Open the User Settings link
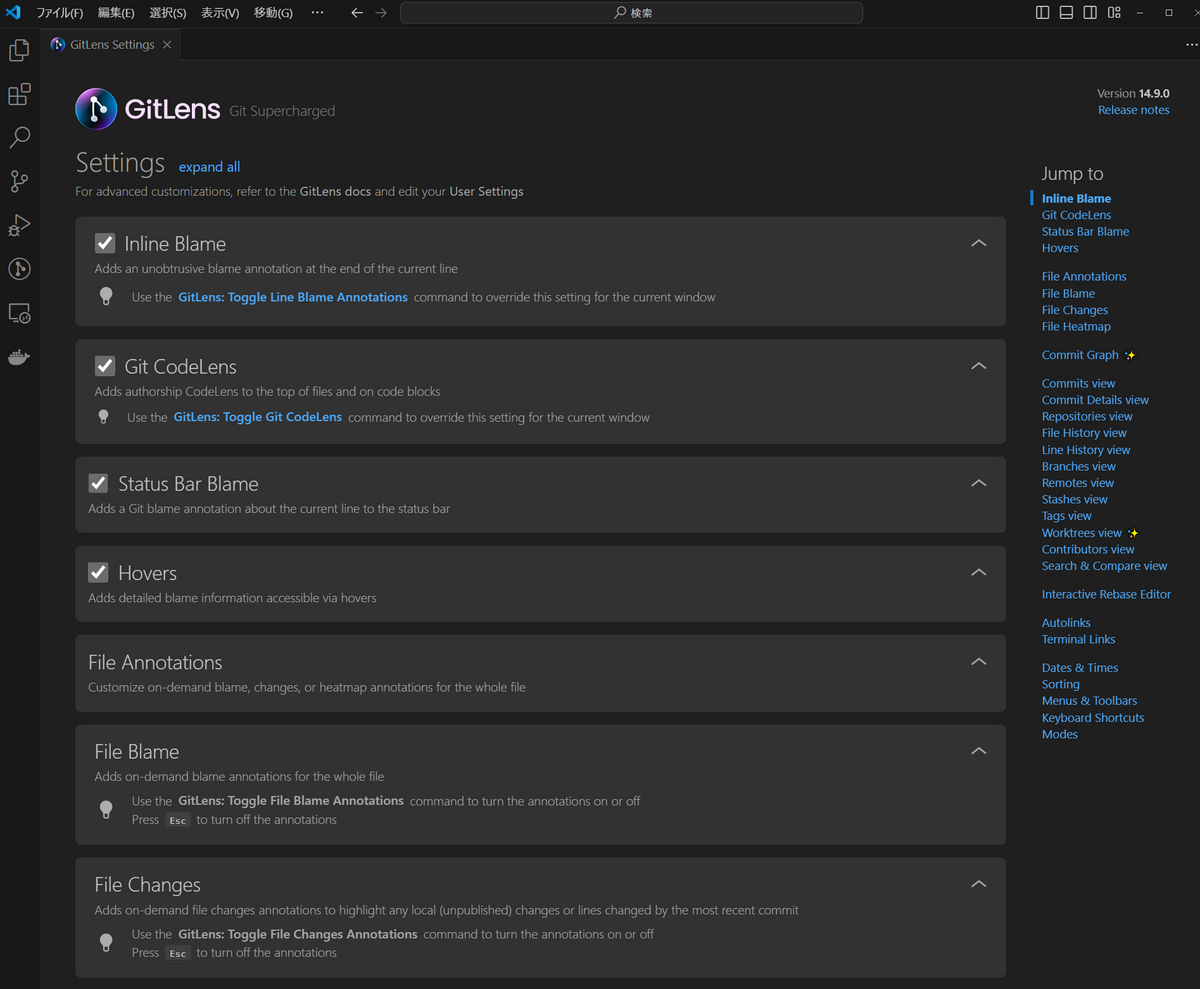The height and width of the screenshot is (989, 1200). coord(486,191)
